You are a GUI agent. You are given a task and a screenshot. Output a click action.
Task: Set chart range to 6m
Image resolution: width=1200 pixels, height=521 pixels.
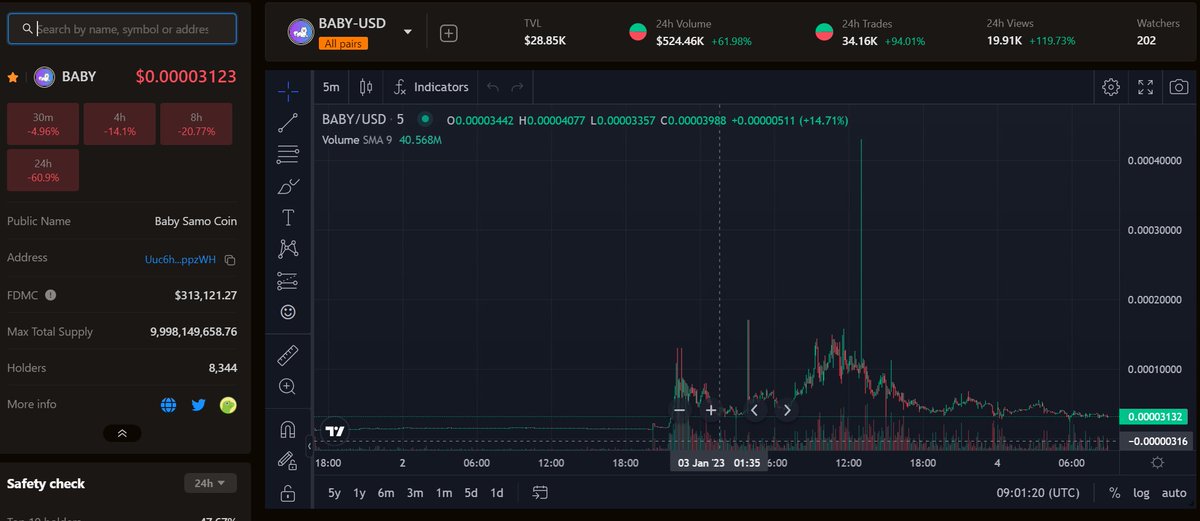(x=386, y=492)
